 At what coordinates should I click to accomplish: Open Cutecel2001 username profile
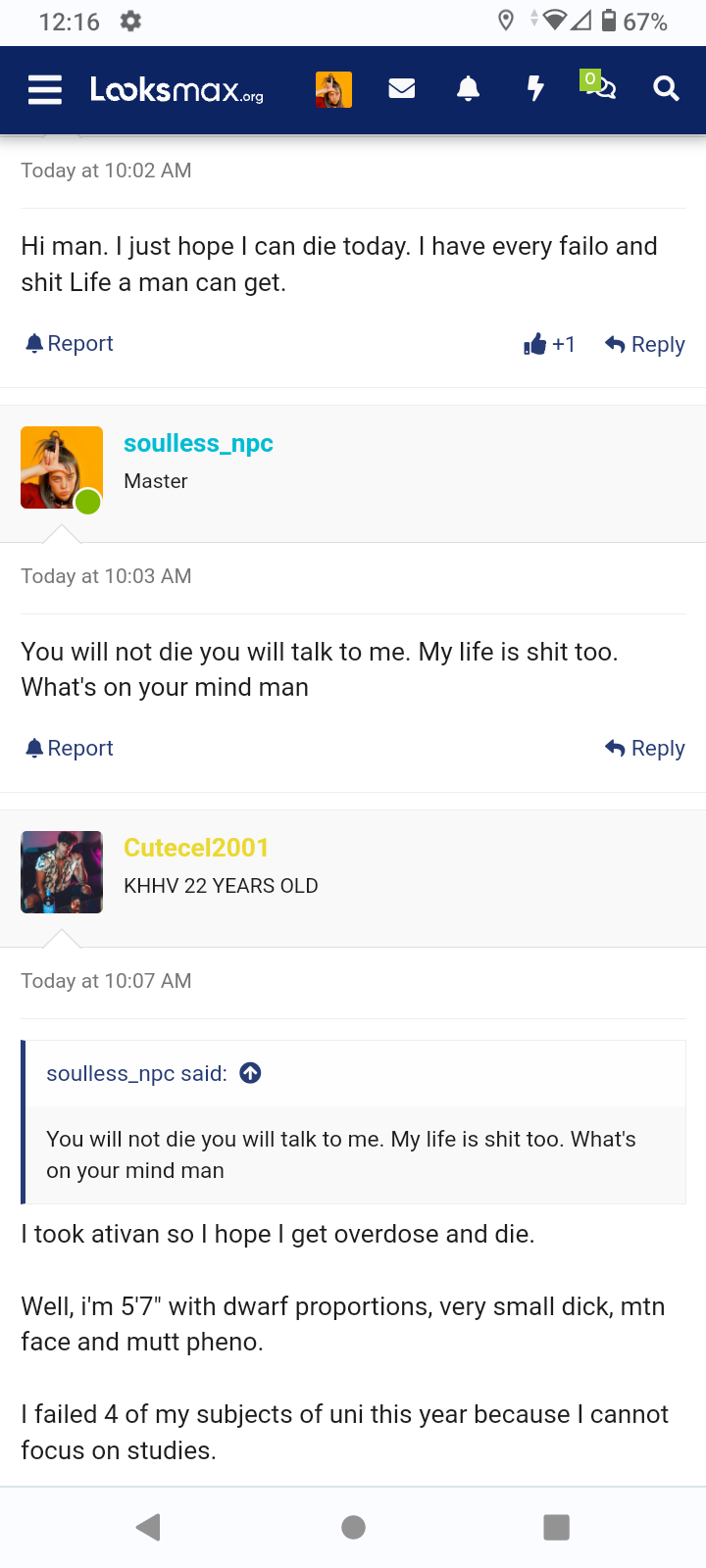click(196, 848)
